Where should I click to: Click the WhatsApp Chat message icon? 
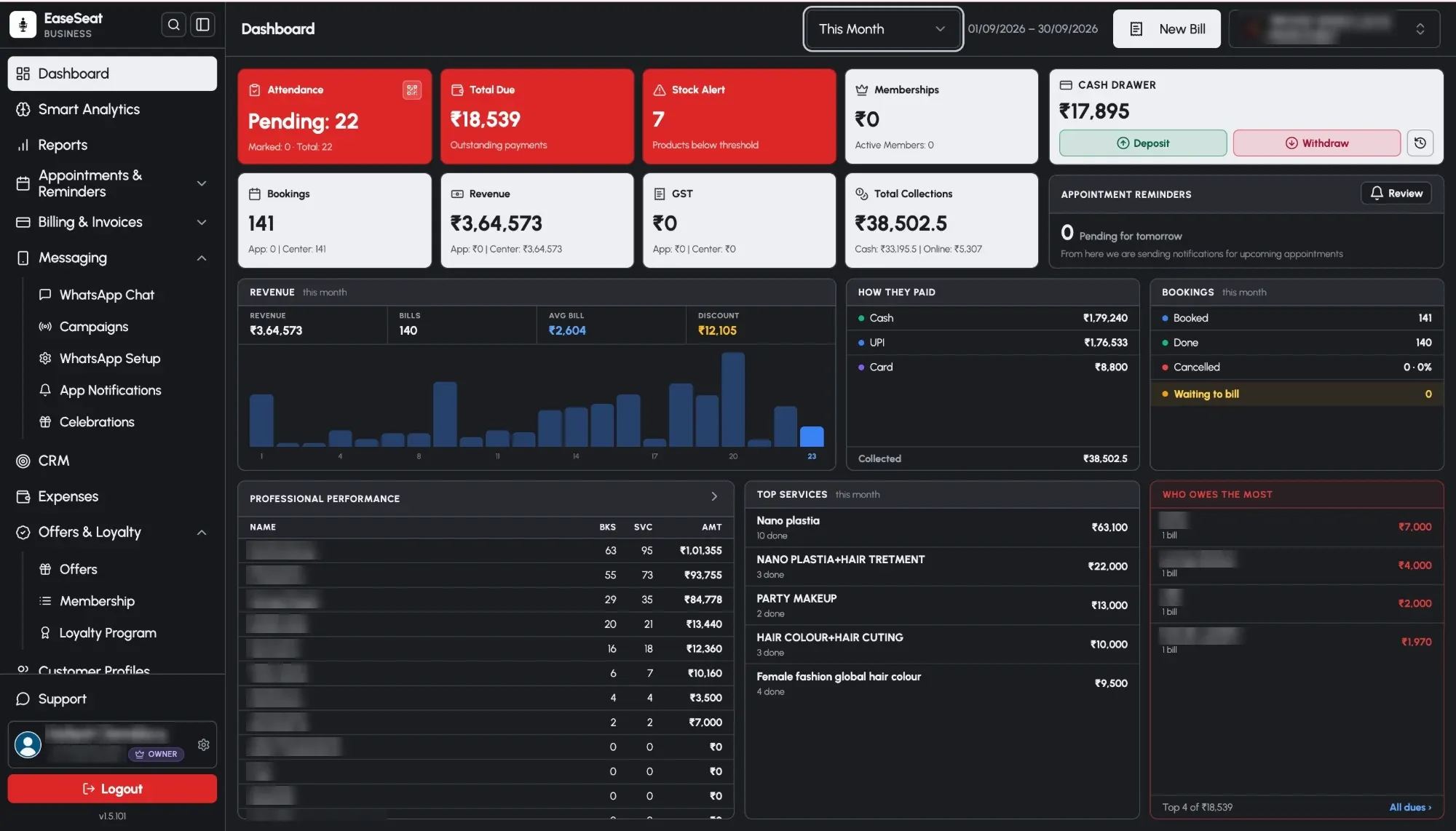[45, 295]
